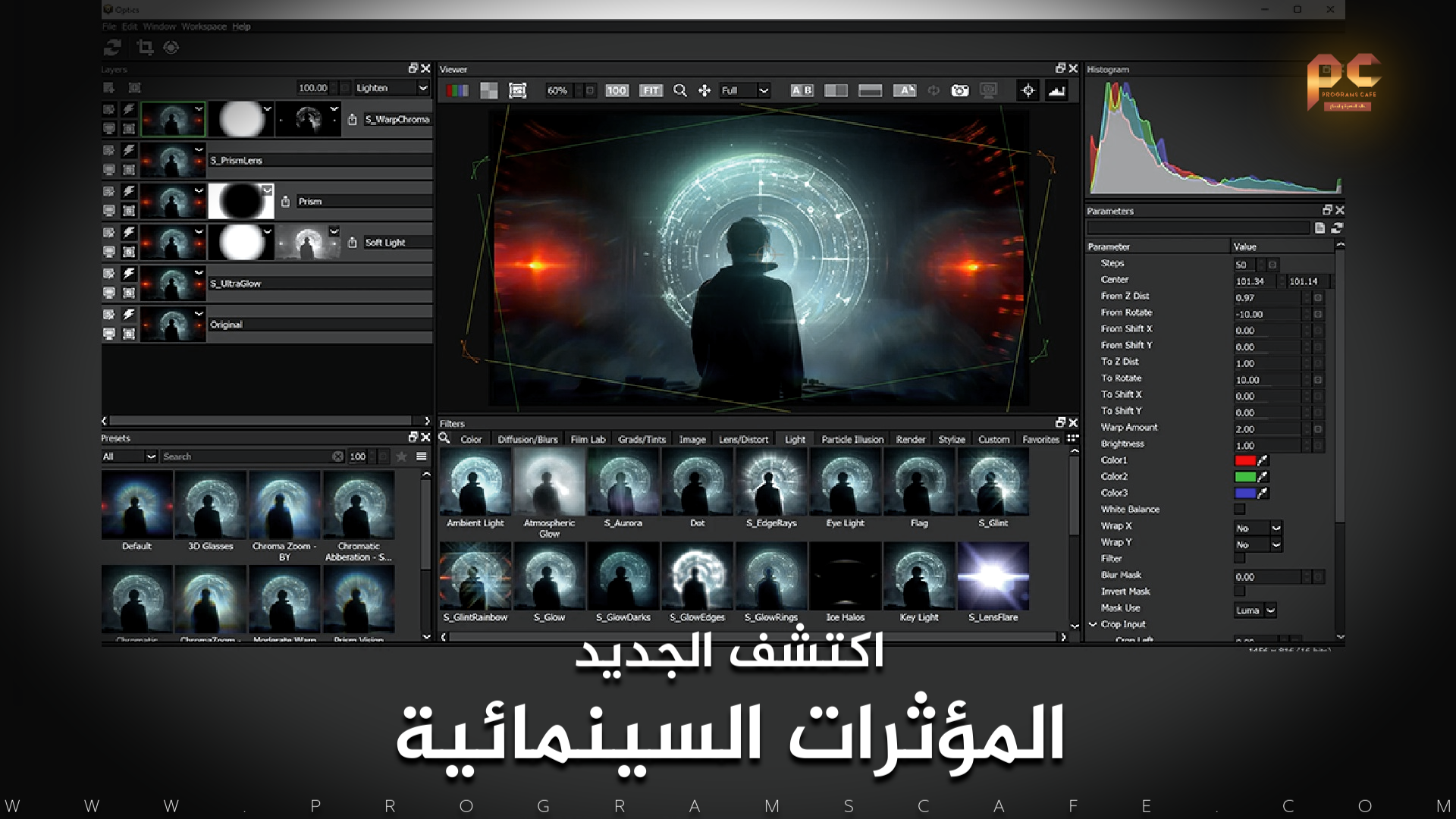Toggle the Invert Mask checkbox
Viewport: 1456px width, 819px height.
coord(1239,591)
